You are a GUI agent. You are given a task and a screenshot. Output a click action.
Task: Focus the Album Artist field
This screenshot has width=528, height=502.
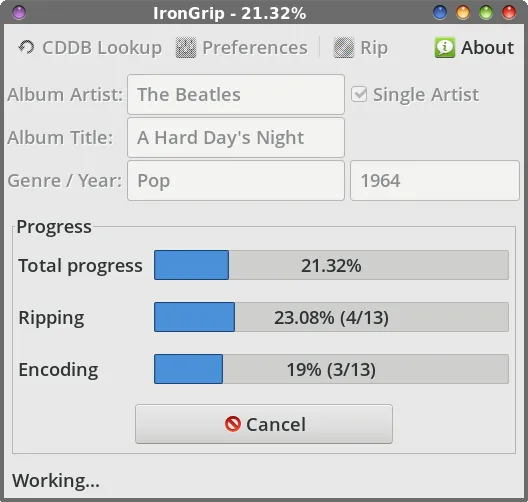[236, 94]
